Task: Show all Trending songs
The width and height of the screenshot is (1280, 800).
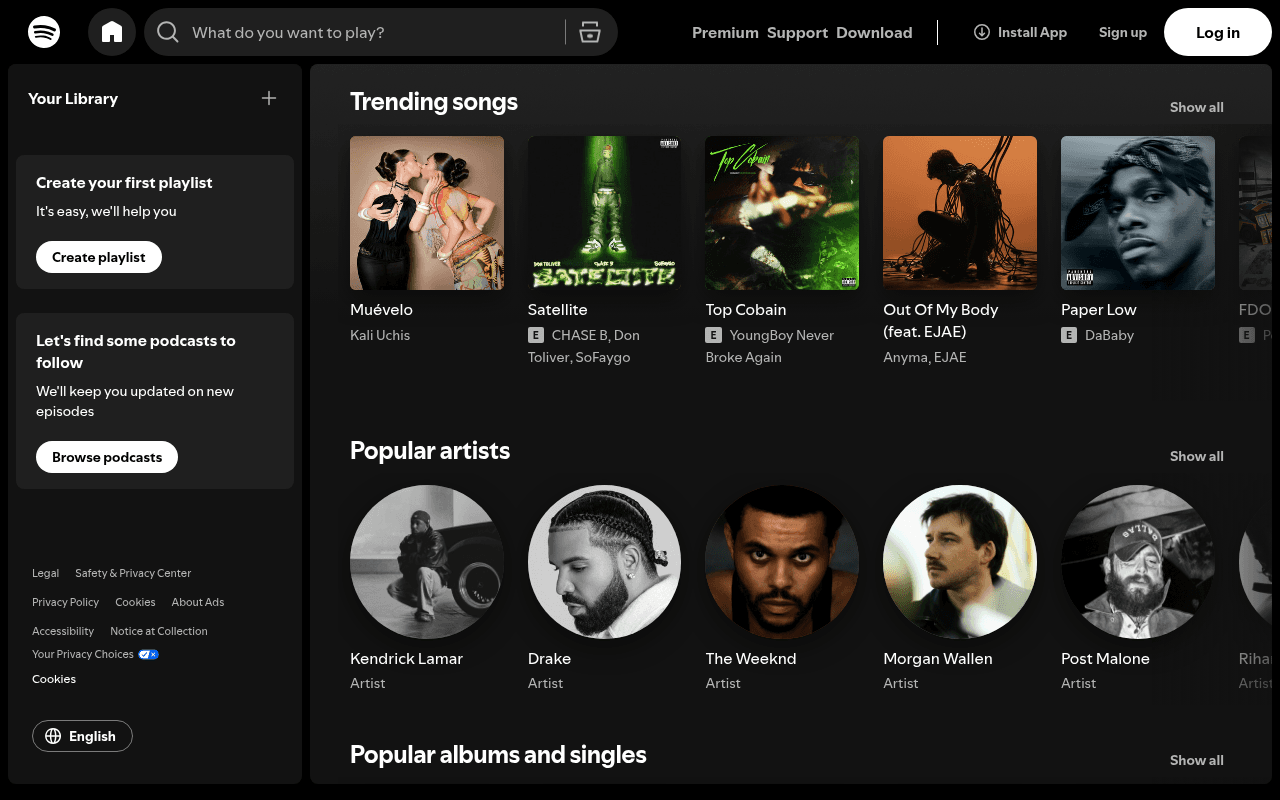Action: (1196, 107)
